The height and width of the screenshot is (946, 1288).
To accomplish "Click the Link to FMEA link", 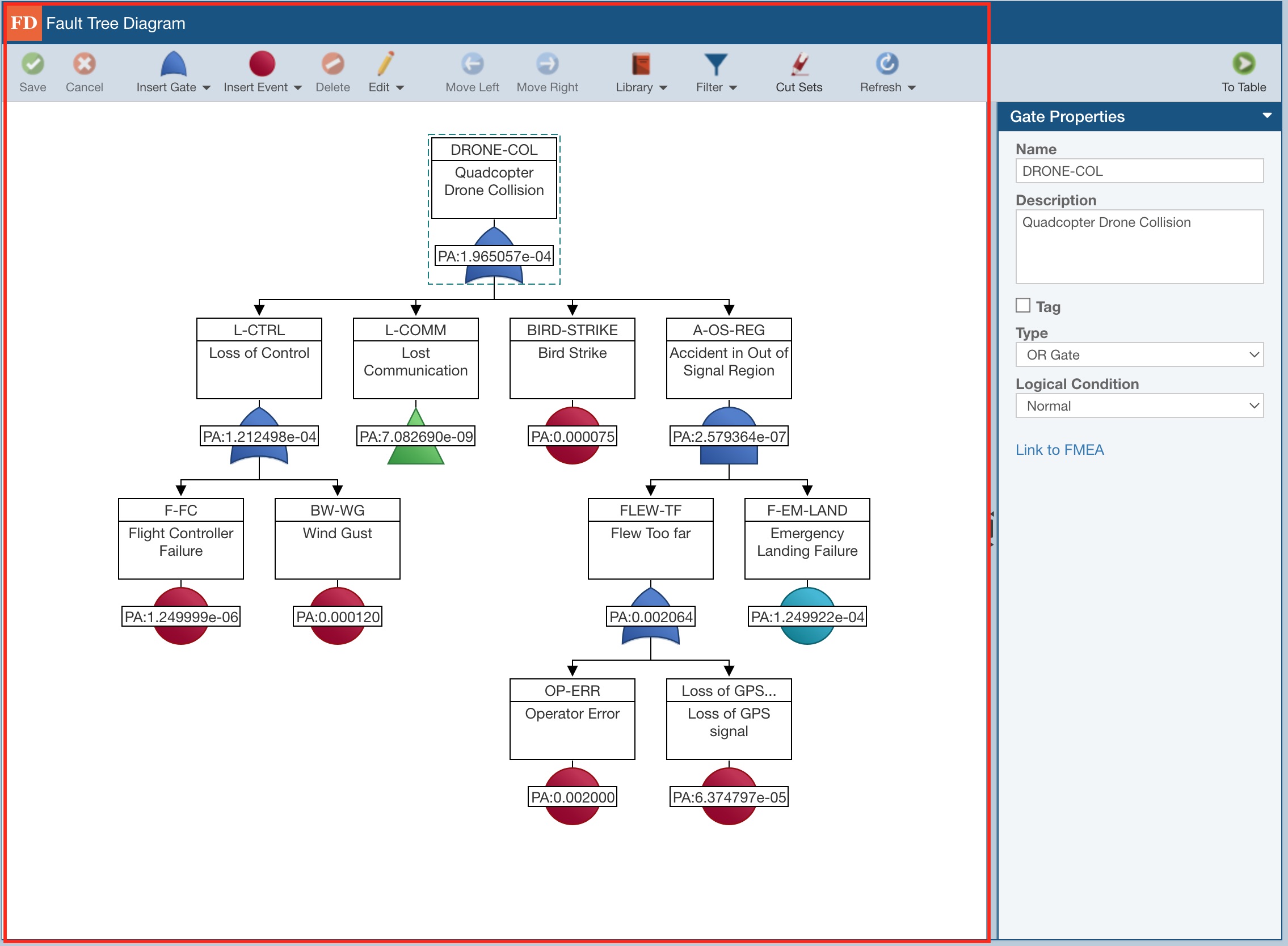I will 1059,450.
